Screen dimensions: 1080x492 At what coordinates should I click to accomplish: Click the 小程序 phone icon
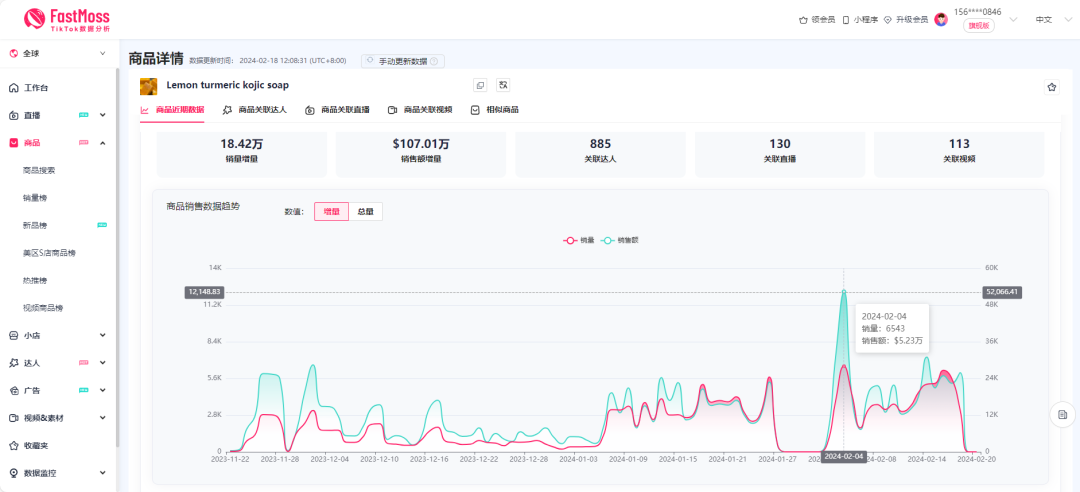tap(846, 19)
